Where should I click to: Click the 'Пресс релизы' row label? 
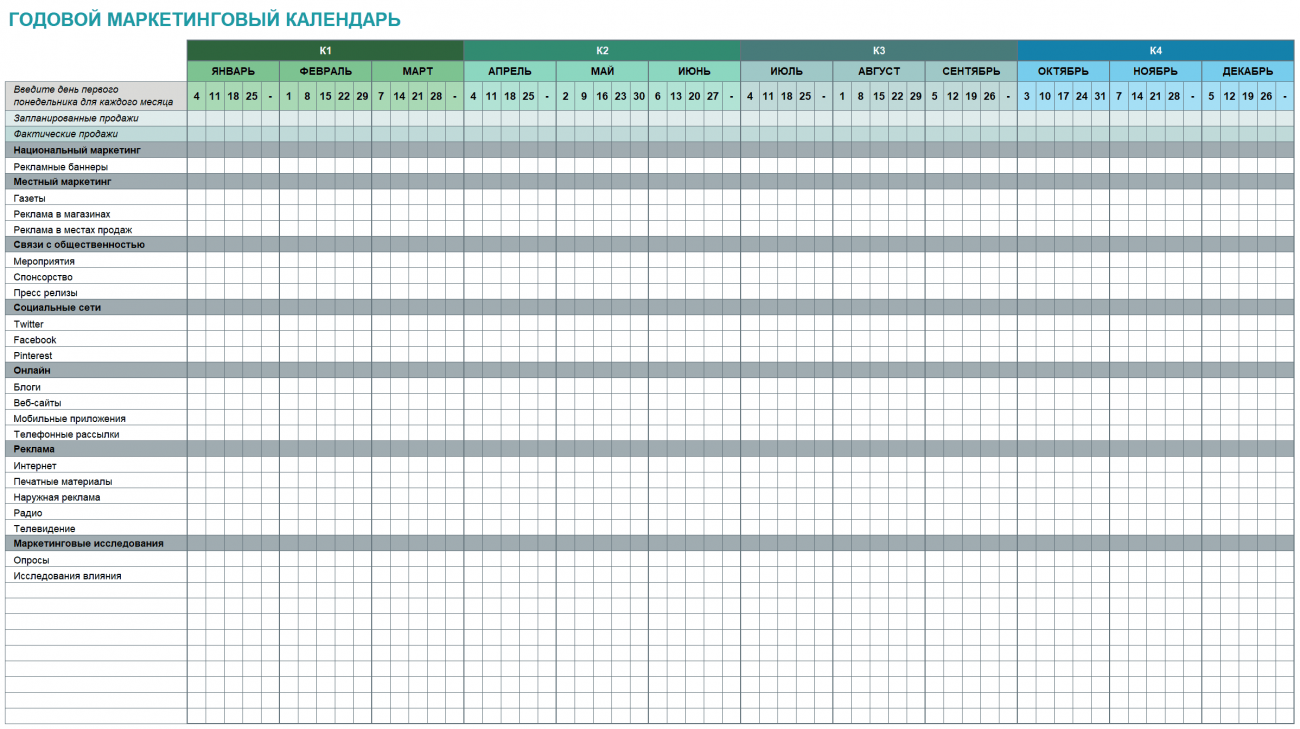coord(96,293)
